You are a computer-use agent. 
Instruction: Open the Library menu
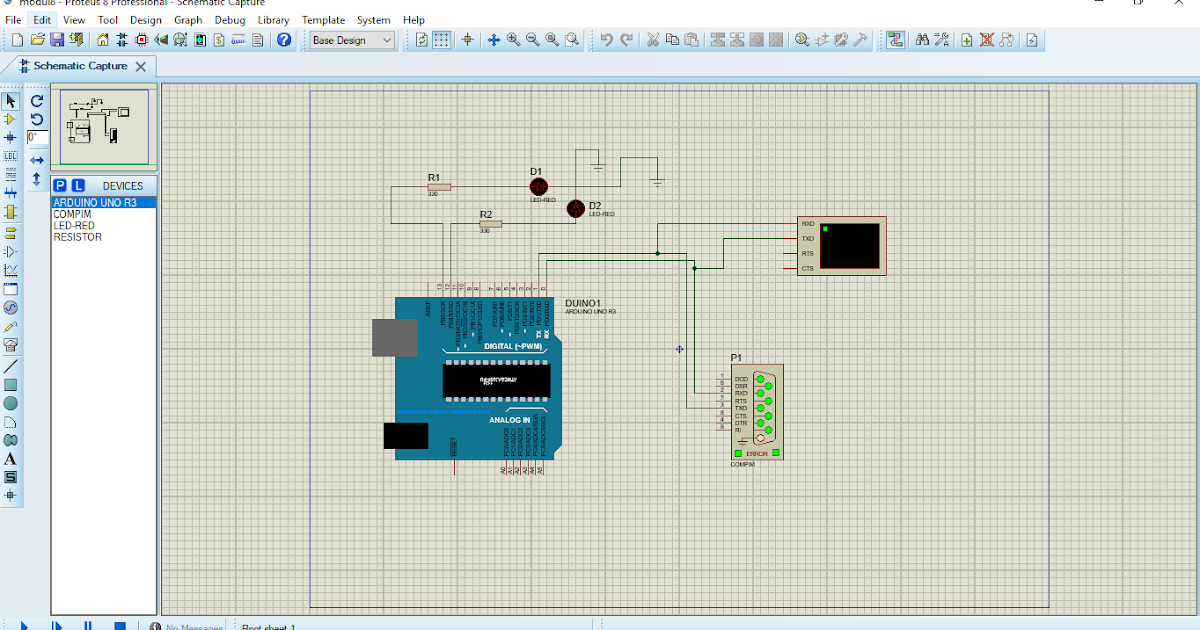273,19
